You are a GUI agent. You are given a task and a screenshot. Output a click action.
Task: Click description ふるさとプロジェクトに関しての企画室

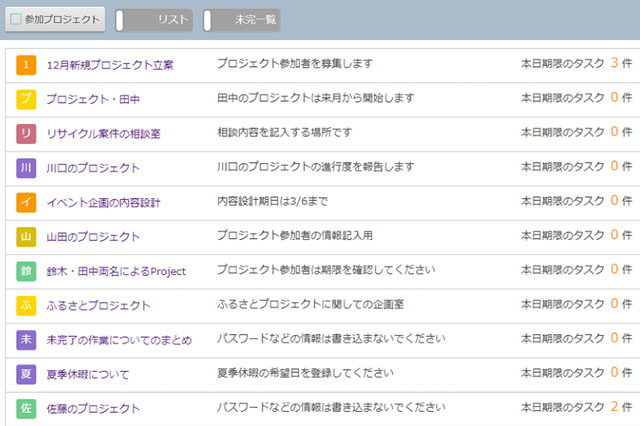click(310, 304)
